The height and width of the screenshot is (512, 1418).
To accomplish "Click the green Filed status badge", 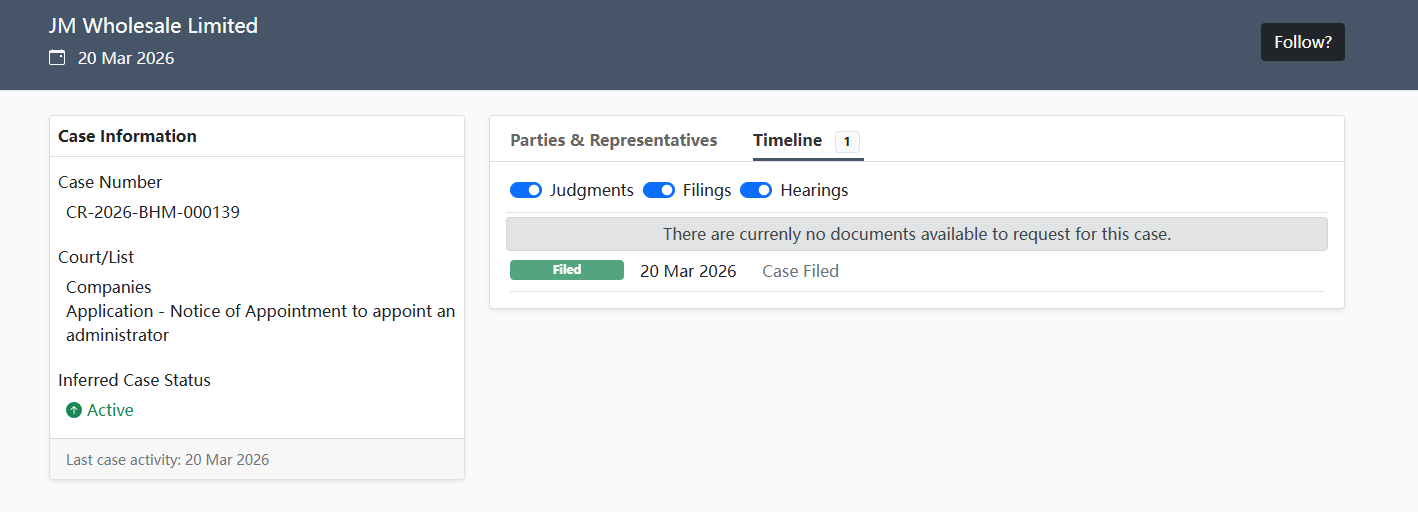I will coord(567,270).
